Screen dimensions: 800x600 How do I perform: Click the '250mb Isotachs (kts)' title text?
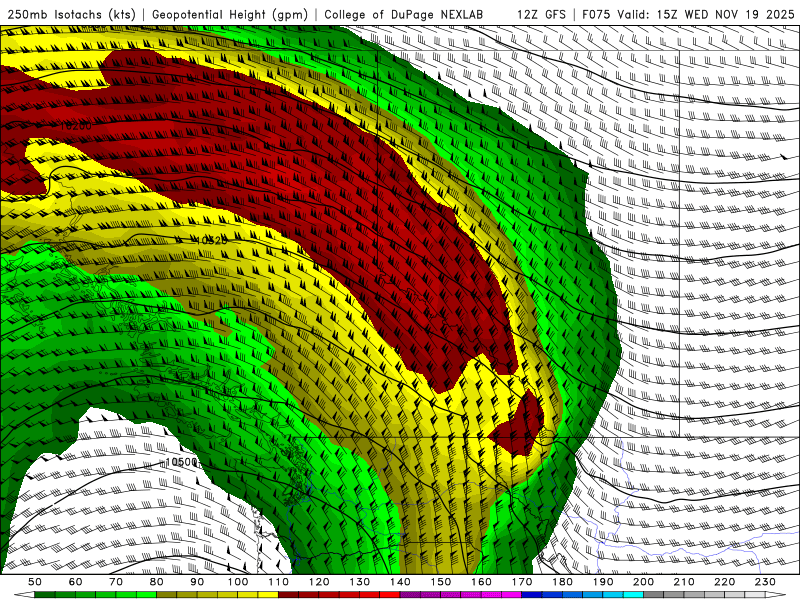coord(71,14)
